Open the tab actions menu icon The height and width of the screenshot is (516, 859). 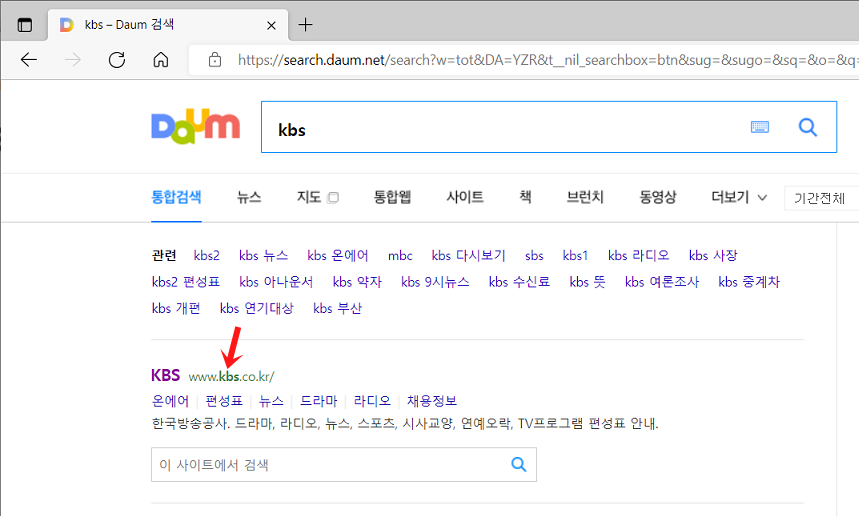point(25,25)
